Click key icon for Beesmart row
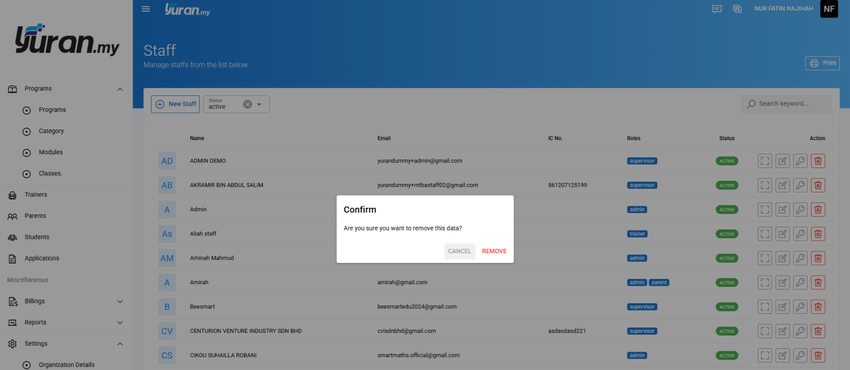Viewport: 850px width, 370px height. [800, 307]
